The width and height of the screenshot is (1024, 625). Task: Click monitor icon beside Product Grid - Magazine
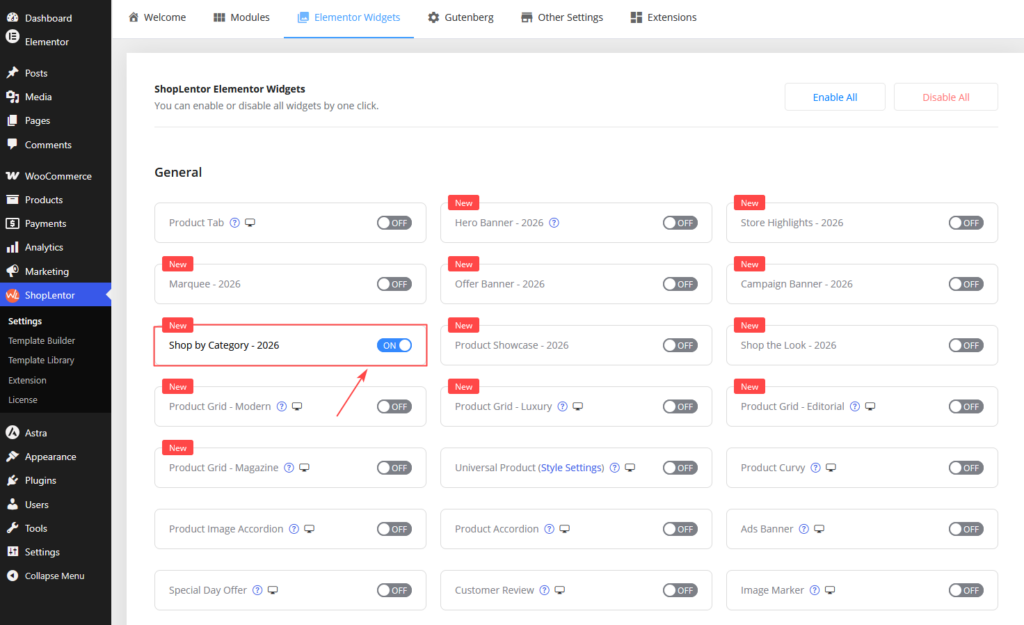click(304, 468)
